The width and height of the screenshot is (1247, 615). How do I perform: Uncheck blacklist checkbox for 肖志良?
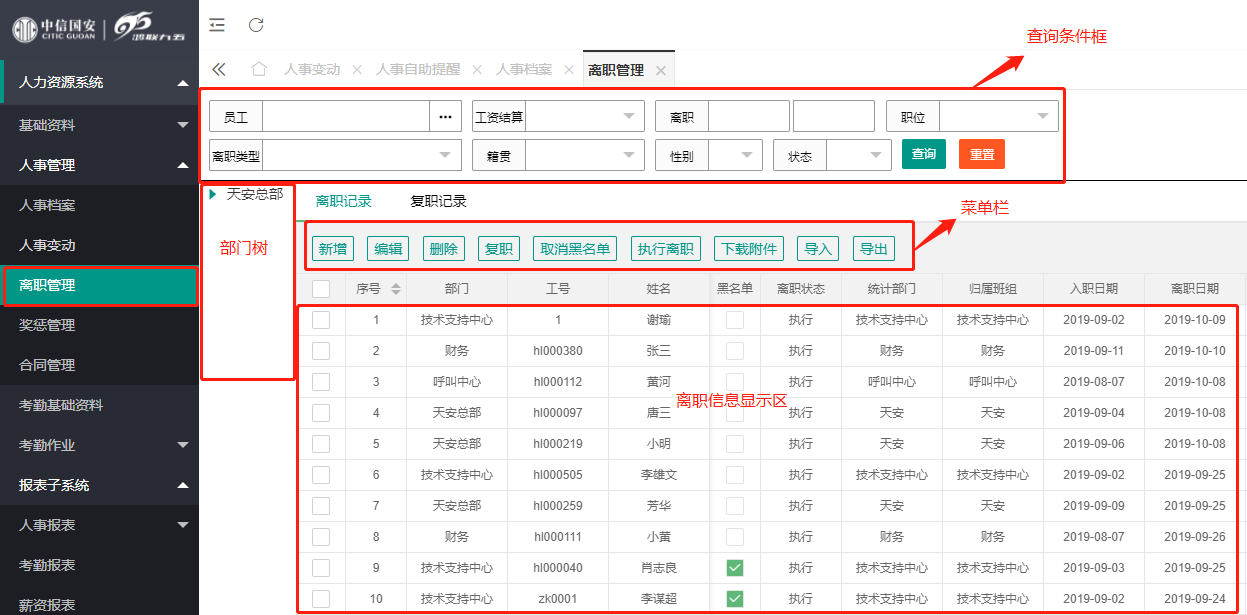click(x=735, y=568)
